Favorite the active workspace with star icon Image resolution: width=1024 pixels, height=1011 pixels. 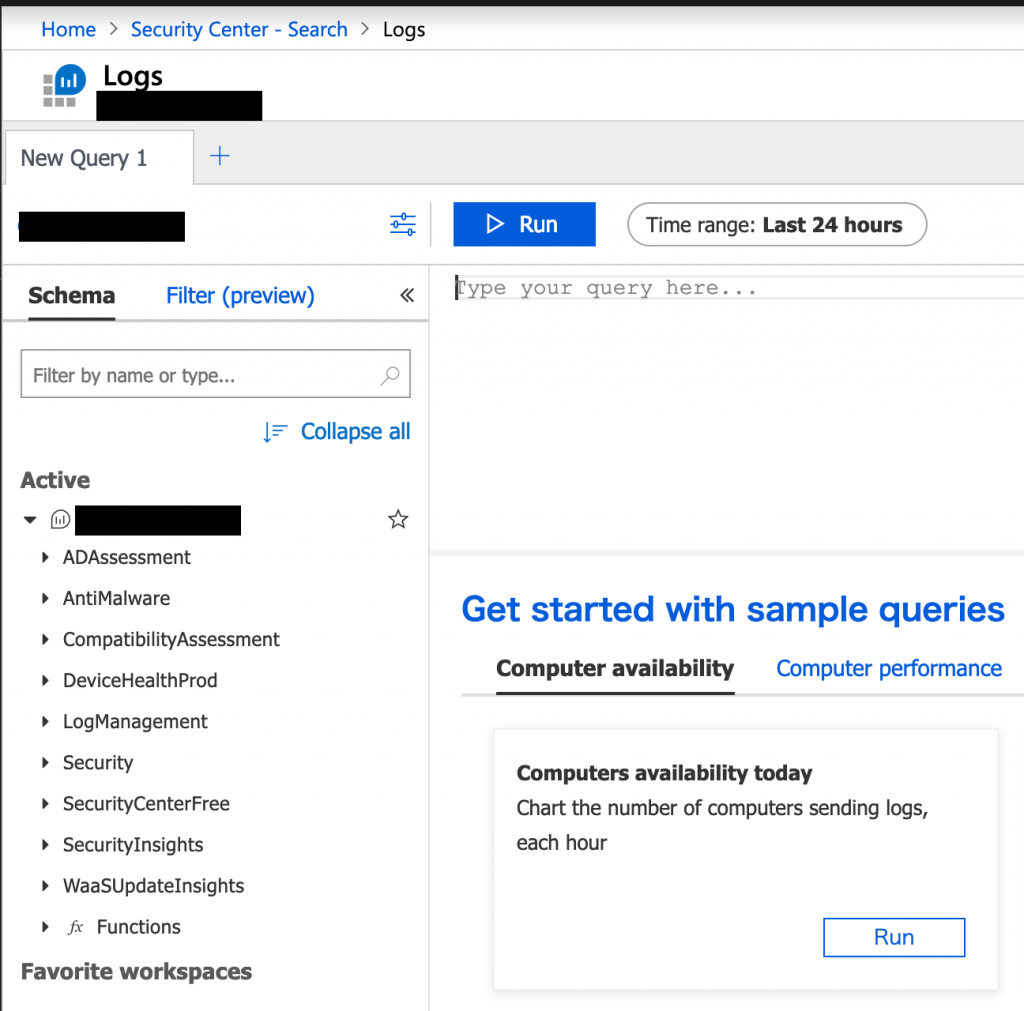click(398, 519)
